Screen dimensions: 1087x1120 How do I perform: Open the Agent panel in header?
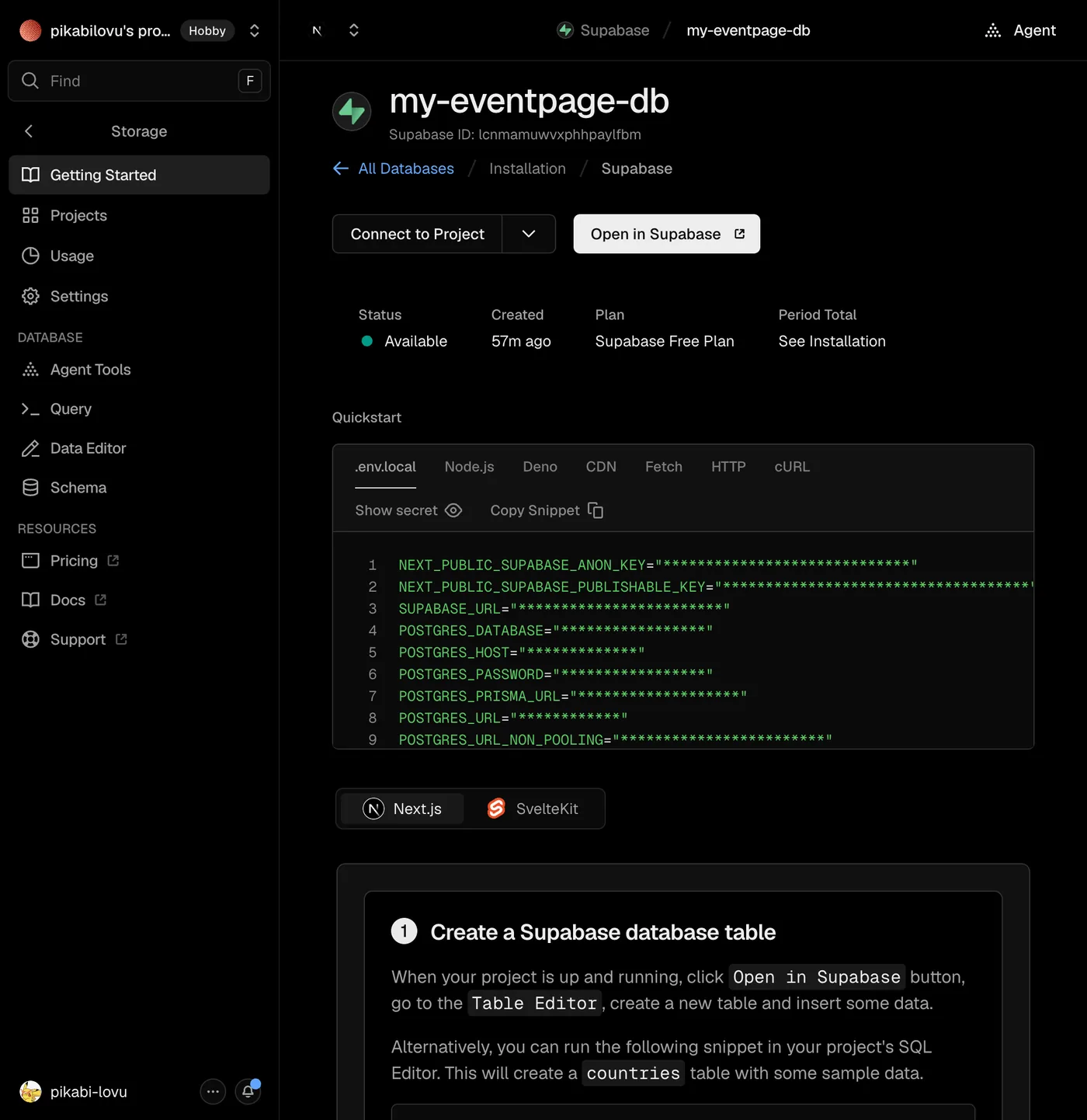1020,30
